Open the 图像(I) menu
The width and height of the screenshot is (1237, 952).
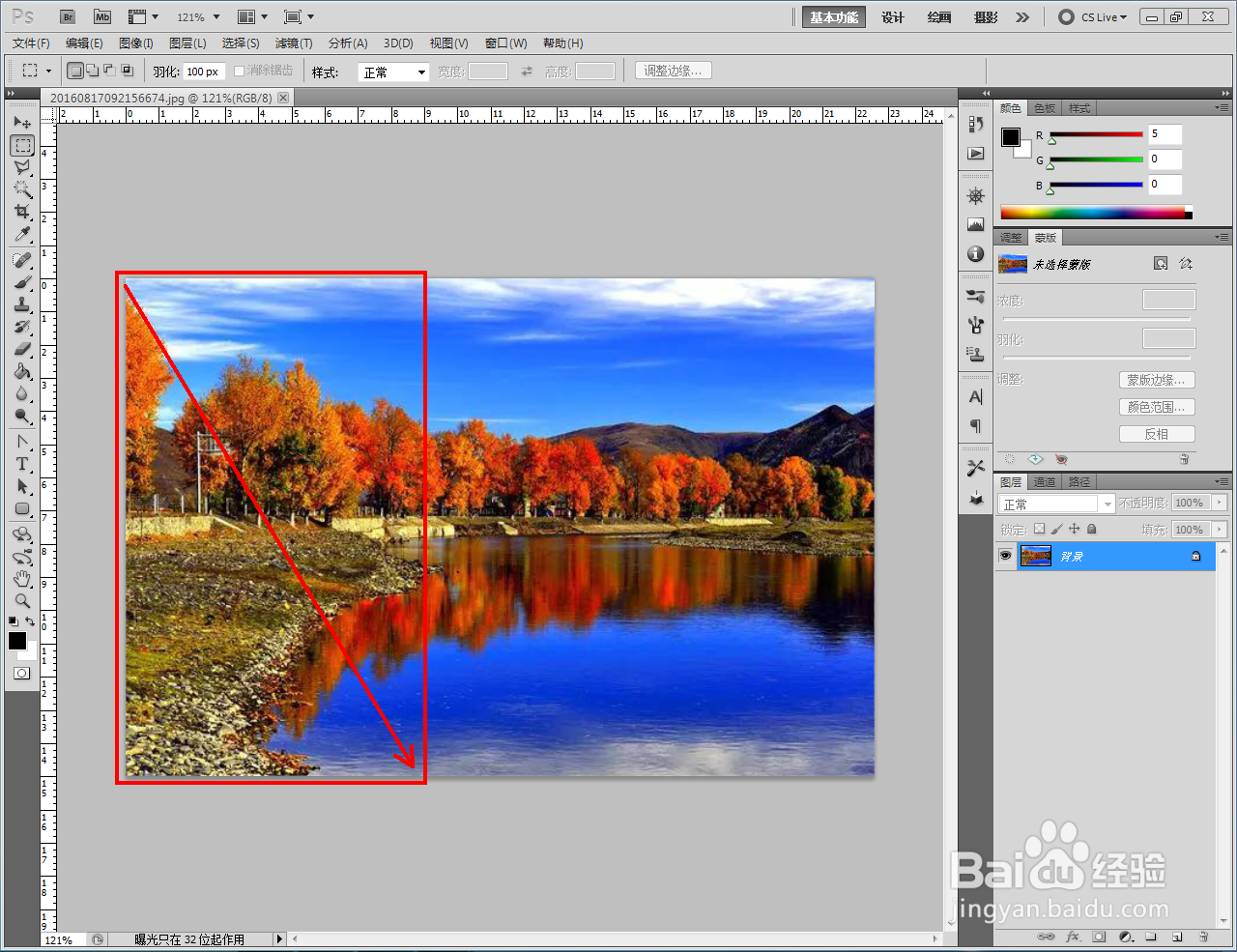[136, 43]
